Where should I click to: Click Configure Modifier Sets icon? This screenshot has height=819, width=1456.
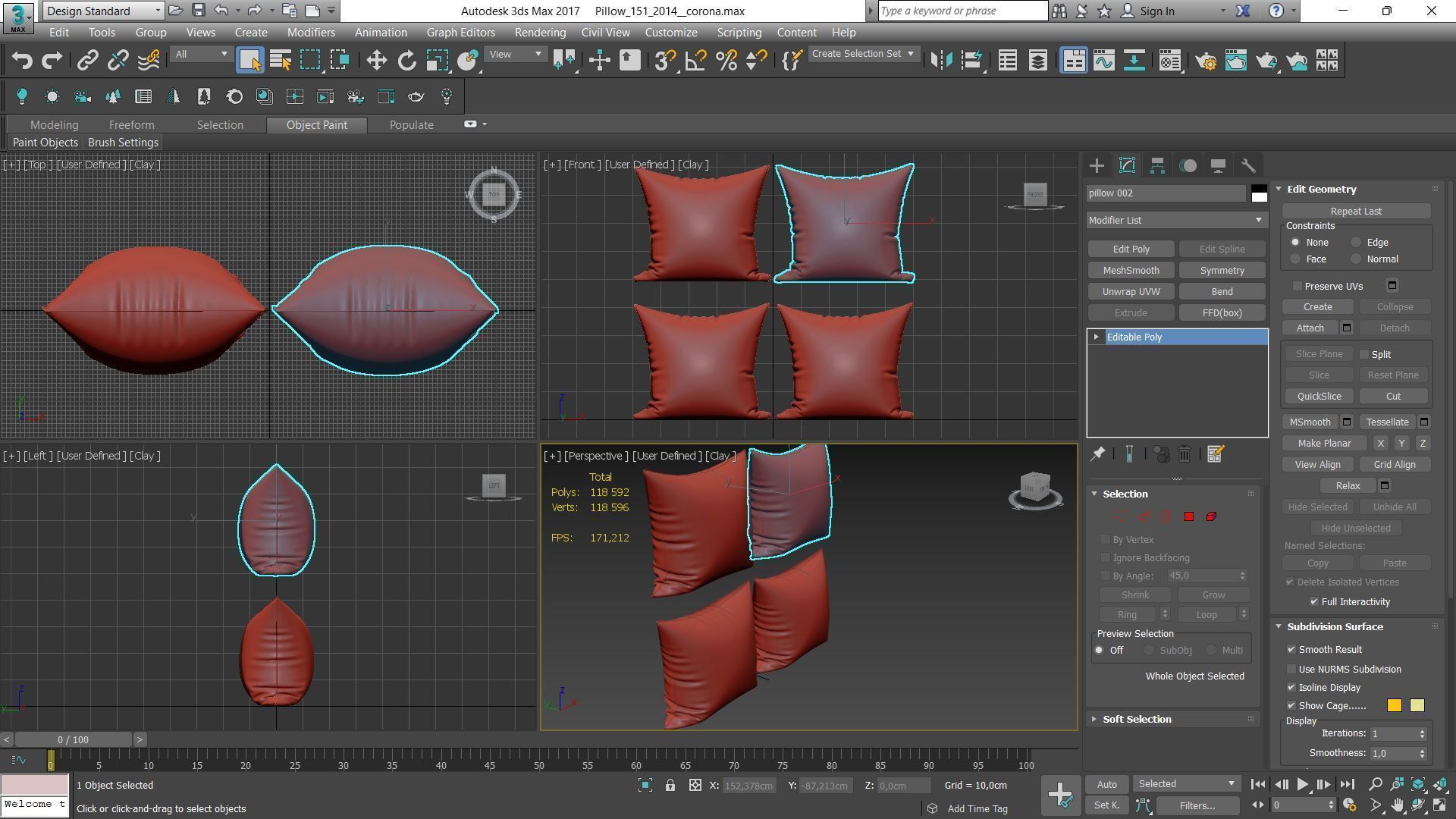tap(1215, 453)
